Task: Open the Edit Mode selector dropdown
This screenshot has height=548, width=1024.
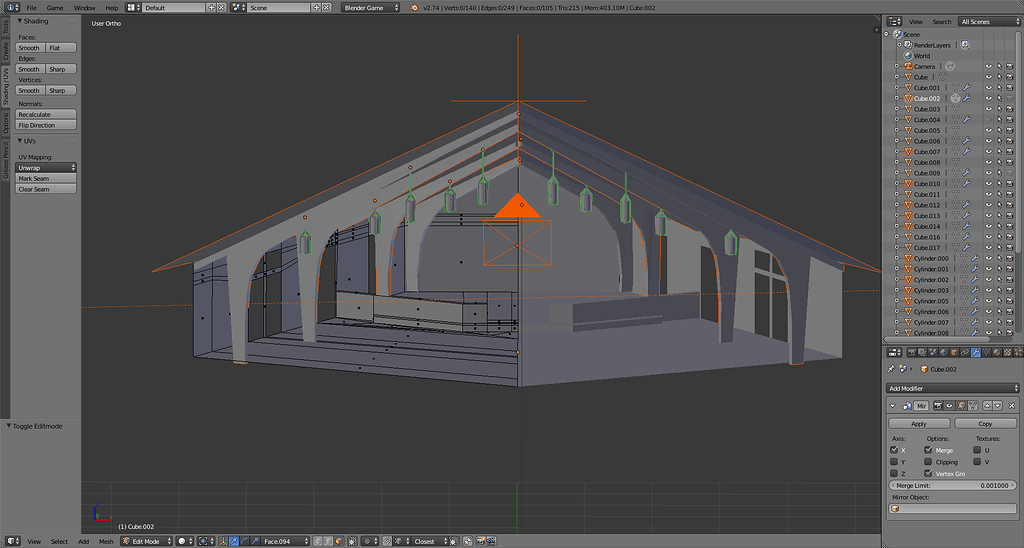Action: pos(147,541)
